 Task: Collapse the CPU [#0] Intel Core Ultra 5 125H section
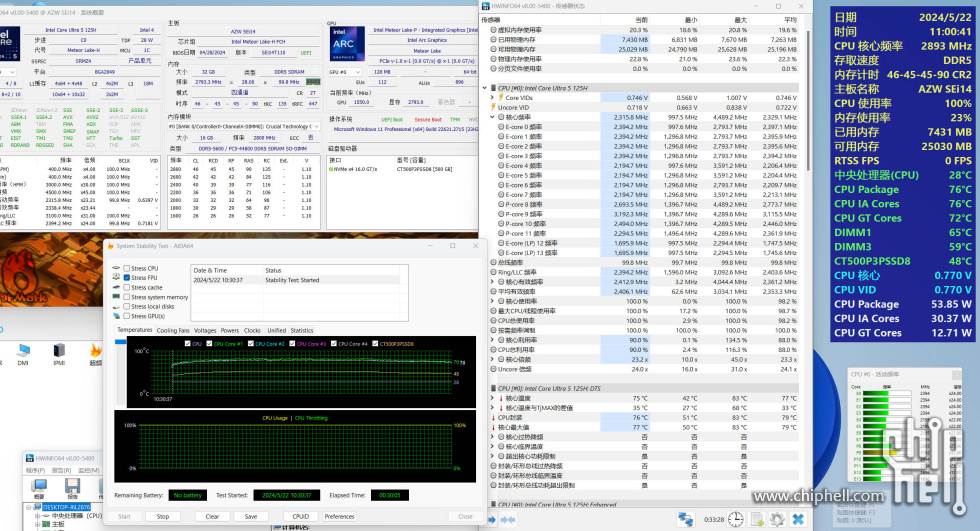coord(485,88)
